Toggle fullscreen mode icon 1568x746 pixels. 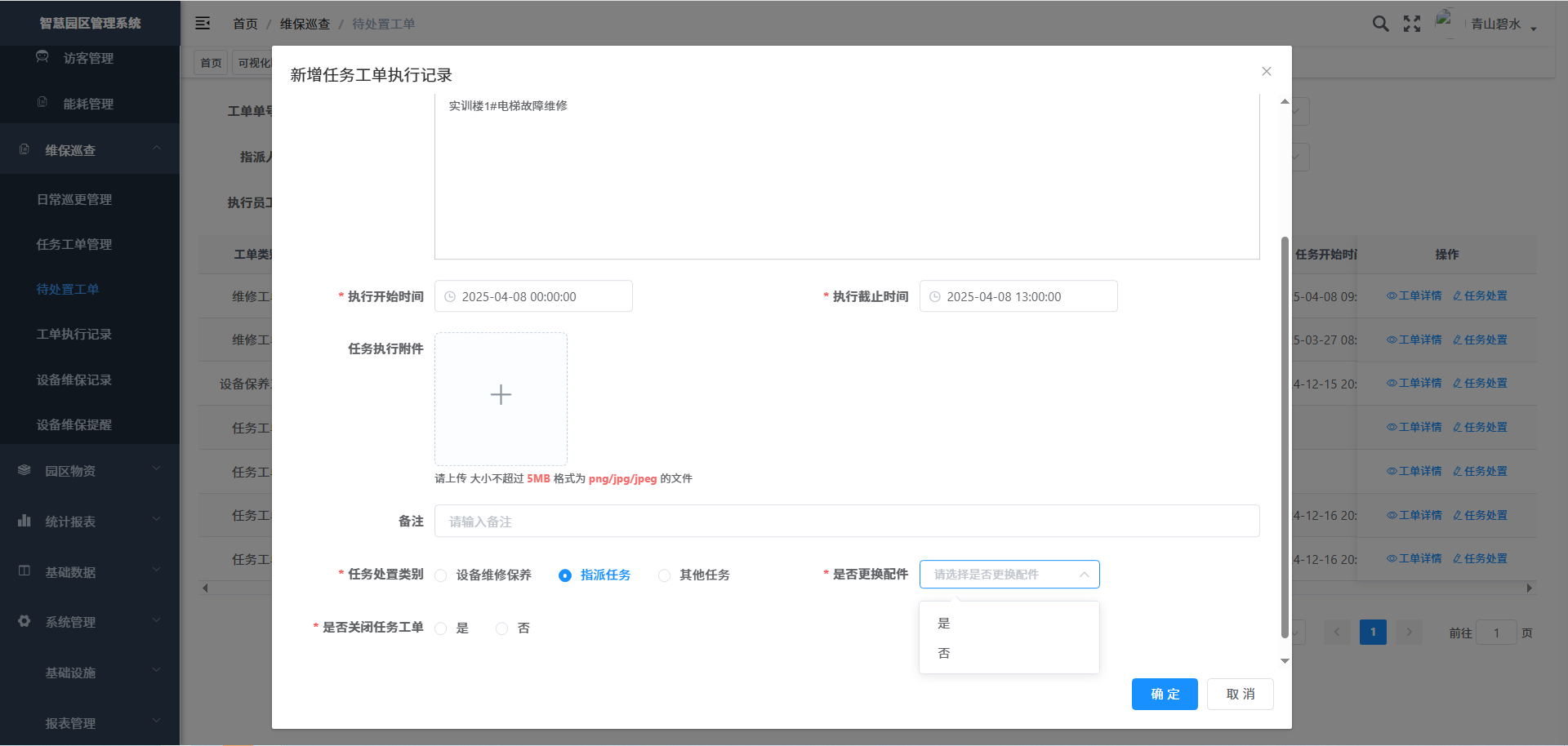(1412, 24)
